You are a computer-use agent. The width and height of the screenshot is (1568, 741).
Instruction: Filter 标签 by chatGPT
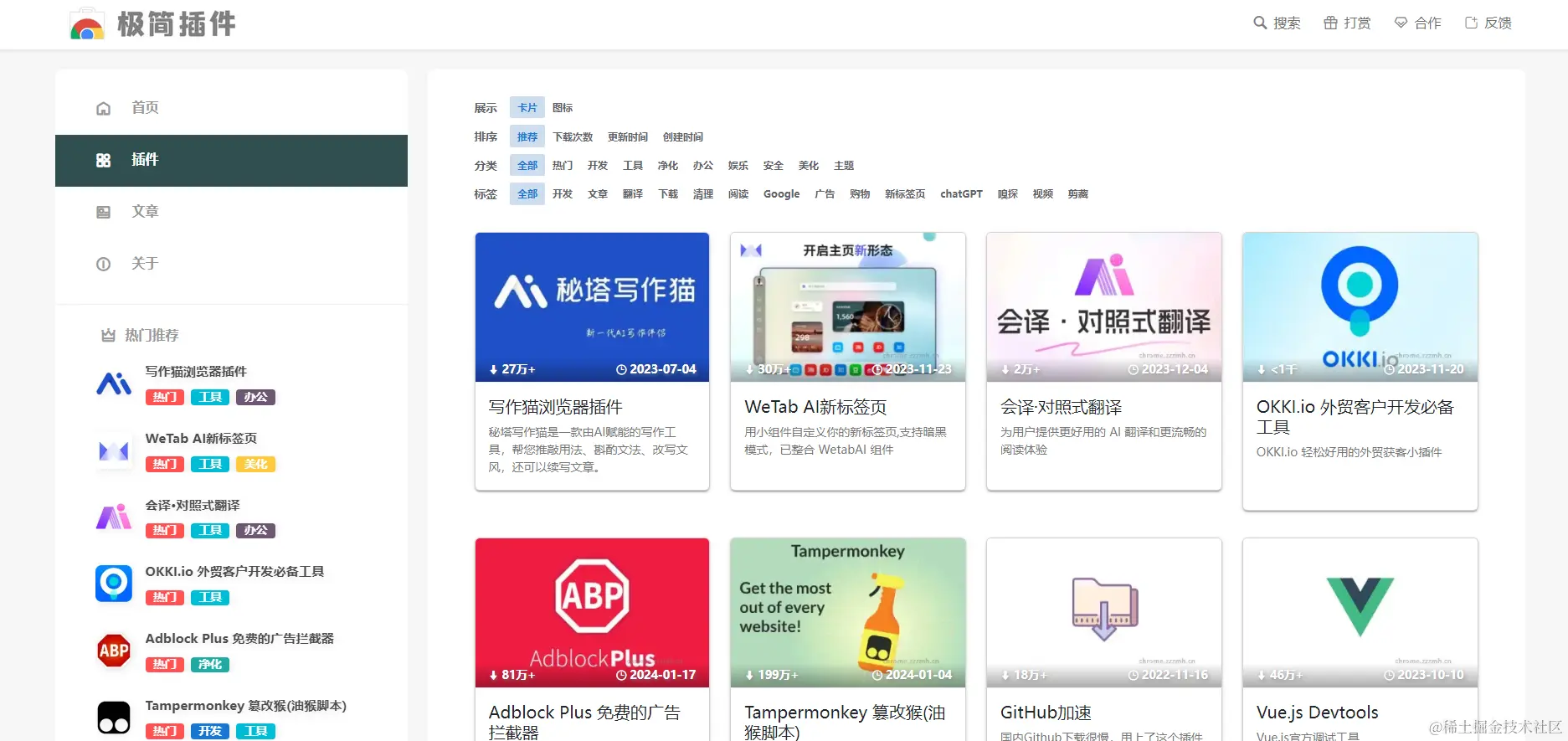pyautogui.click(x=961, y=193)
